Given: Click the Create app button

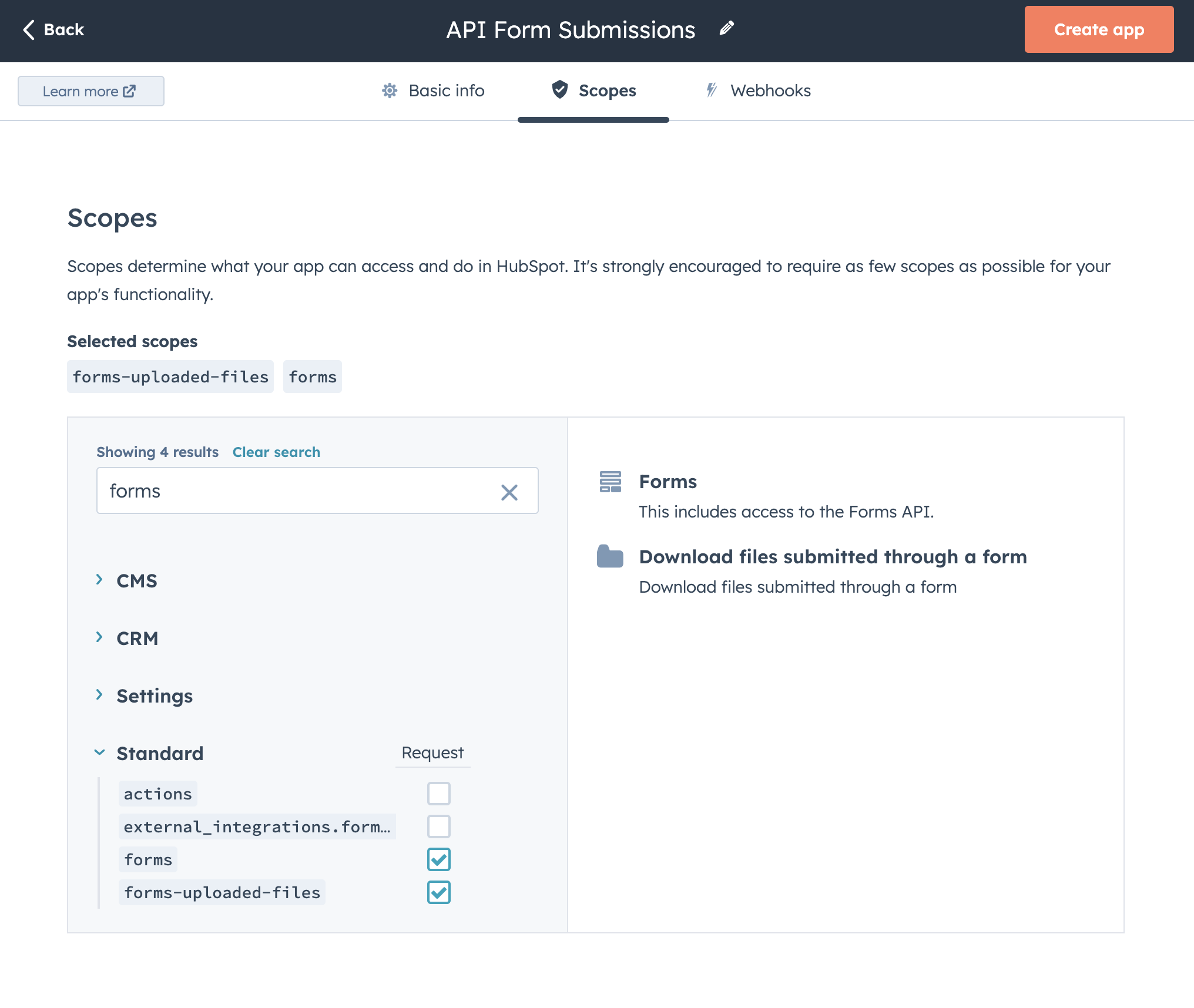Looking at the screenshot, I should (x=1098, y=29).
